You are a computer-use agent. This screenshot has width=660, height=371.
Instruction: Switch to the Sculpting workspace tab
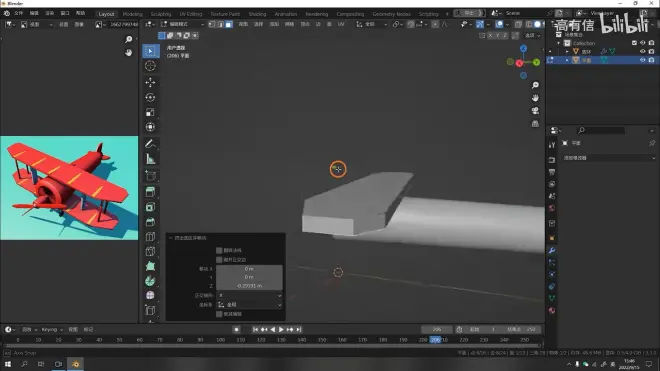[161, 14]
